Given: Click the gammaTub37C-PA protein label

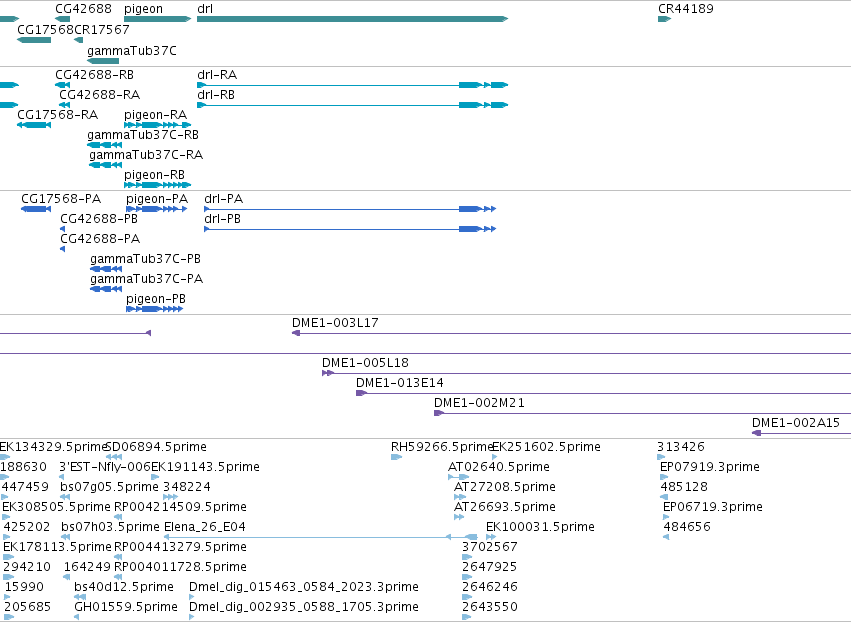Looking at the screenshot, I should (147, 280).
